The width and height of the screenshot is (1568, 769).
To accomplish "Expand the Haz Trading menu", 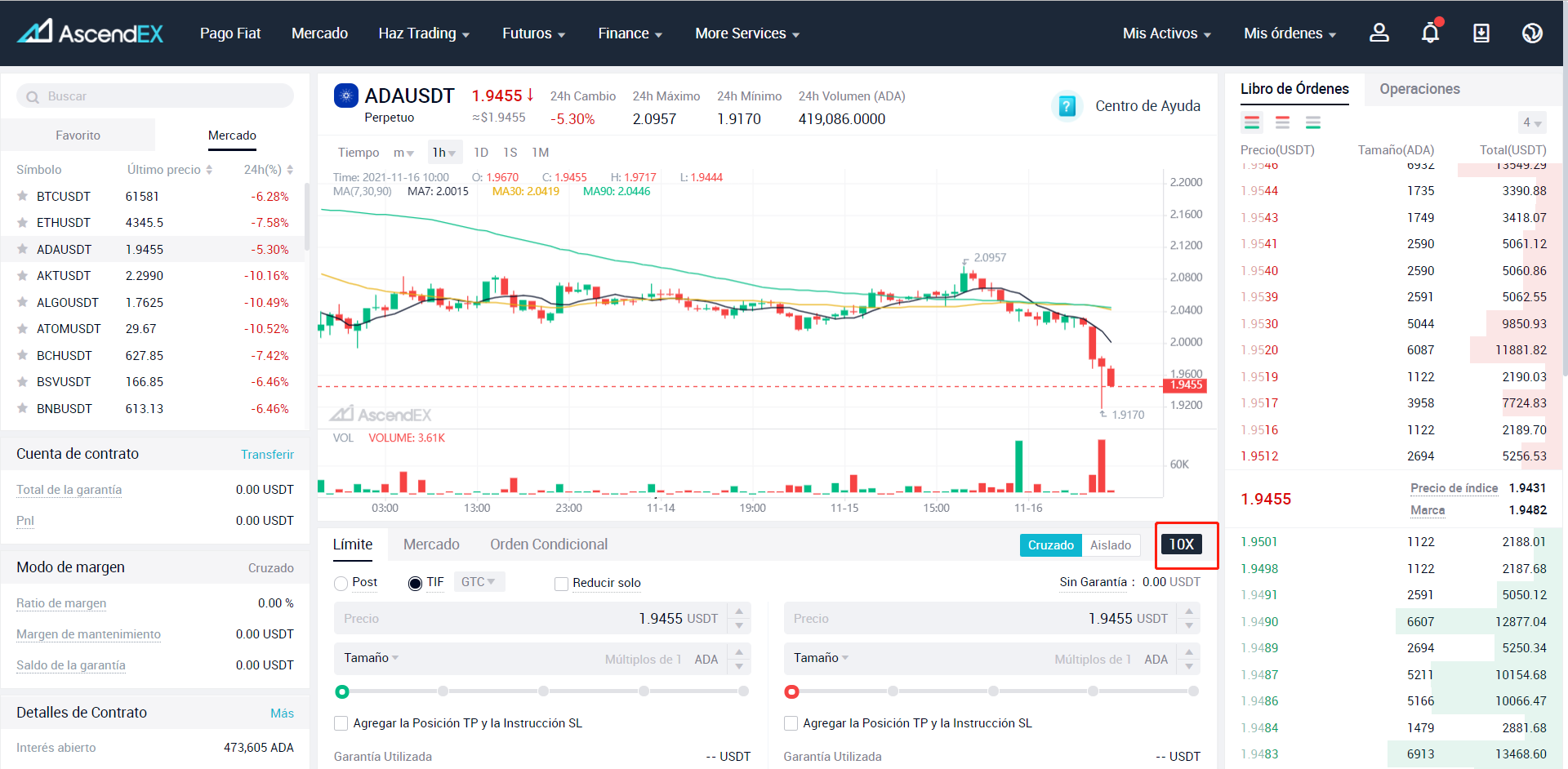I will pos(424,33).
